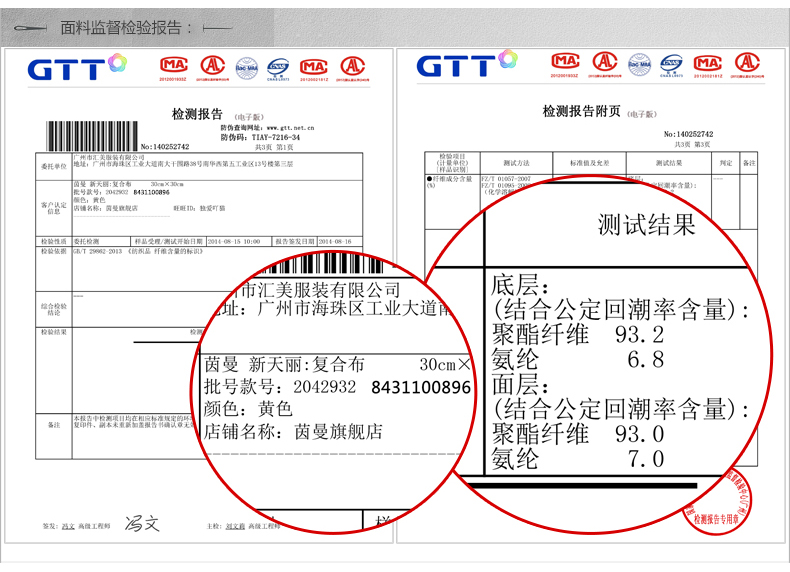This screenshot has width=790, height=572.
Task: Click No:140252742 beside the barcode
Action: click(x=165, y=147)
